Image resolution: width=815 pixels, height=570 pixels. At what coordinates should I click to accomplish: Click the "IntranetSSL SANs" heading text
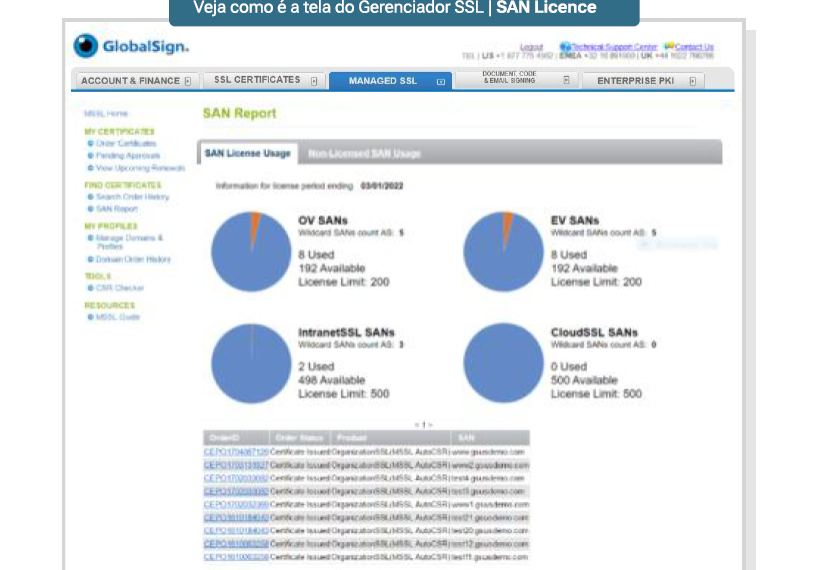point(346,332)
